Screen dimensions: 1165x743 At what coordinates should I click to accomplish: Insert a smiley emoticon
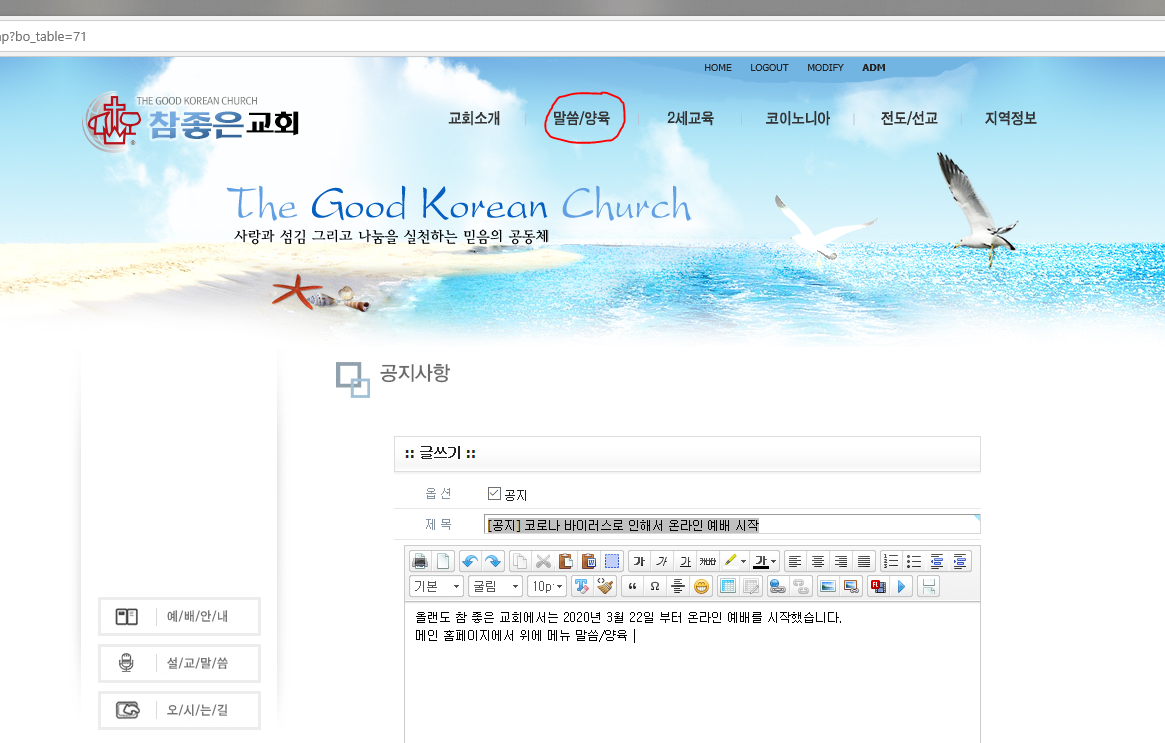(x=701, y=586)
